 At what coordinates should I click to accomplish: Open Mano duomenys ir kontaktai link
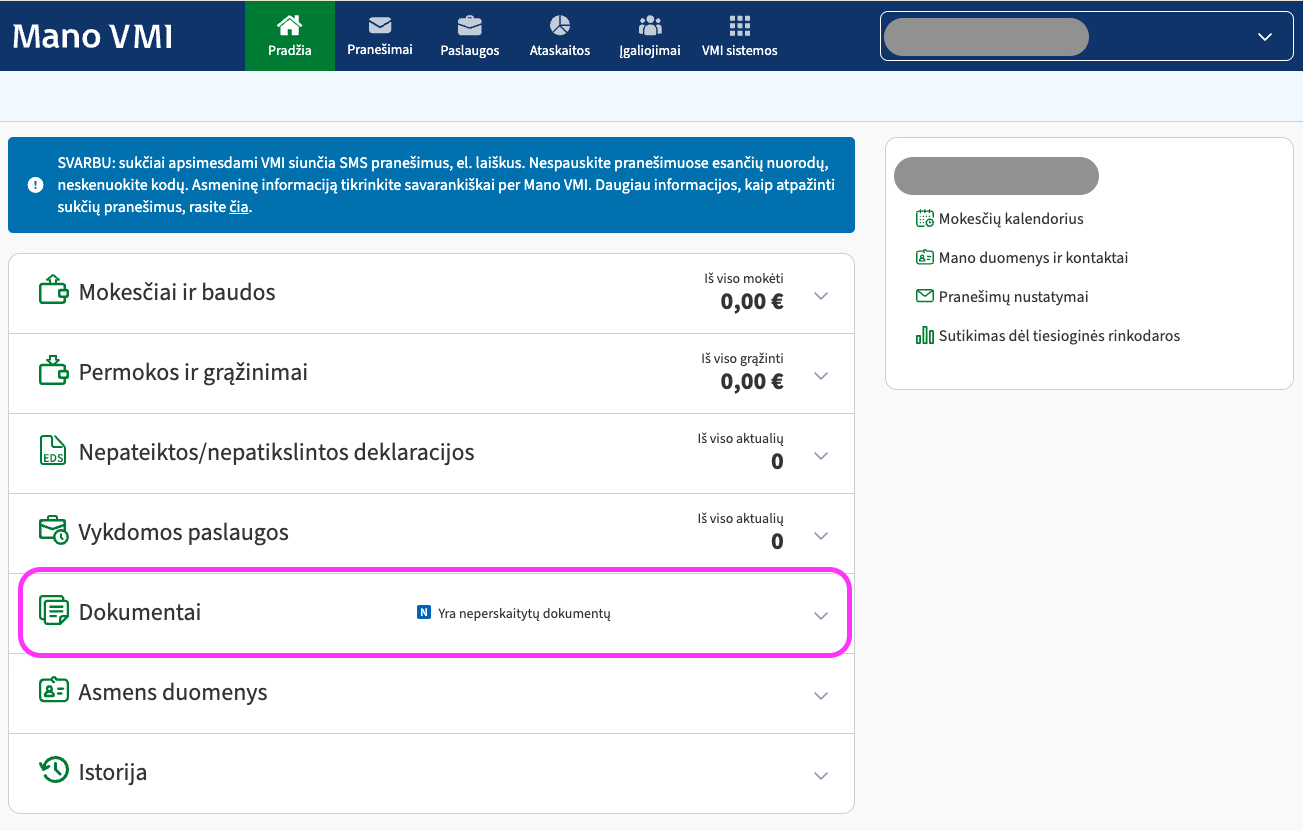point(1033,257)
